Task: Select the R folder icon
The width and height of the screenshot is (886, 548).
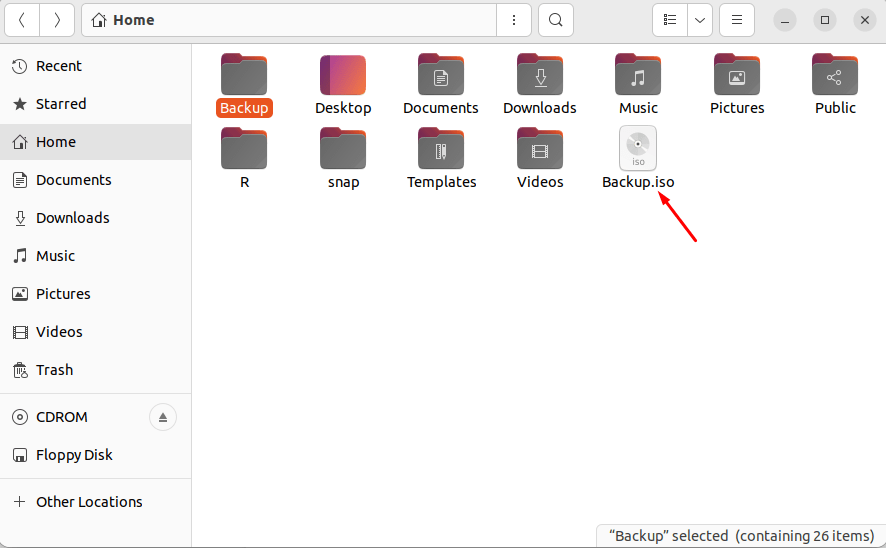Action: pyautogui.click(x=244, y=149)
